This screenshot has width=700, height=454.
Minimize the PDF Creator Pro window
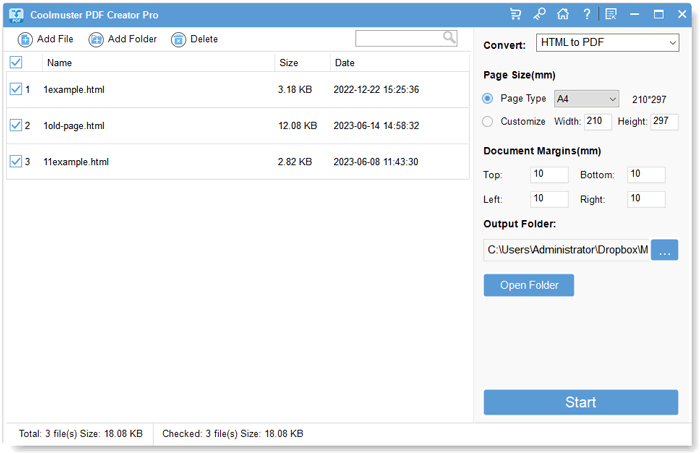coord(634,14)
